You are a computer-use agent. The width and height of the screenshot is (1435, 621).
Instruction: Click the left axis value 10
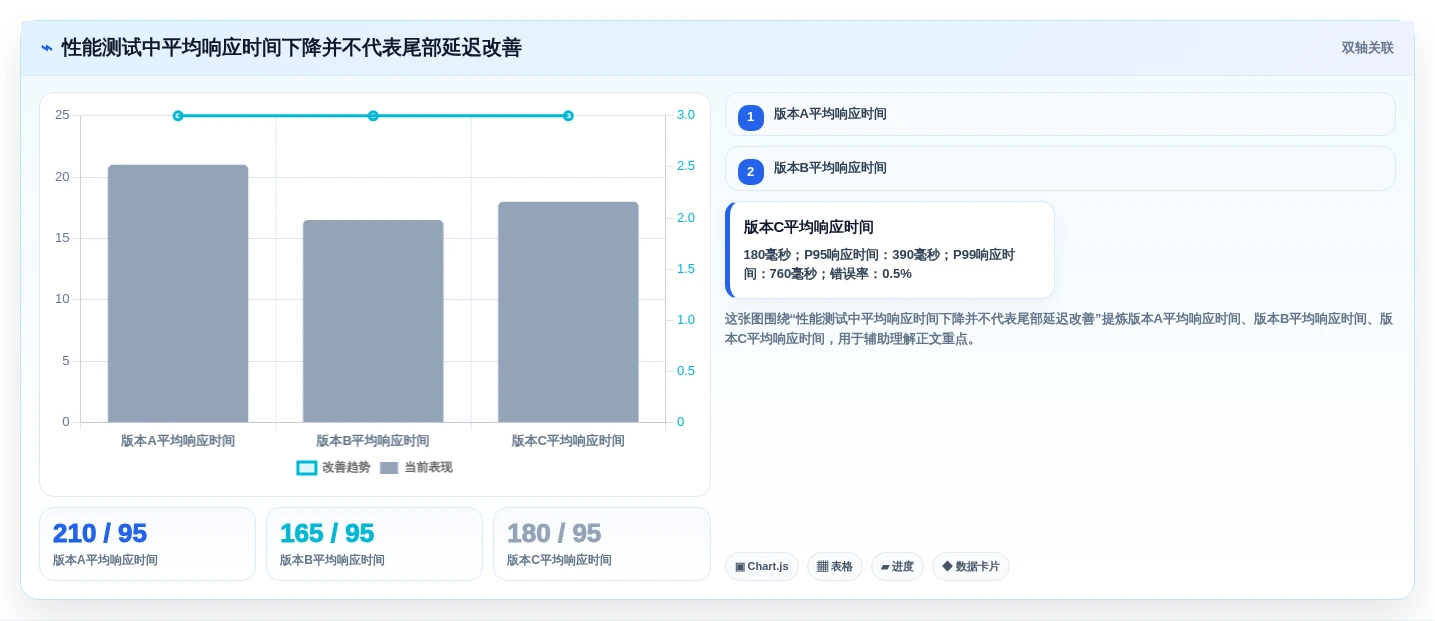62,299
